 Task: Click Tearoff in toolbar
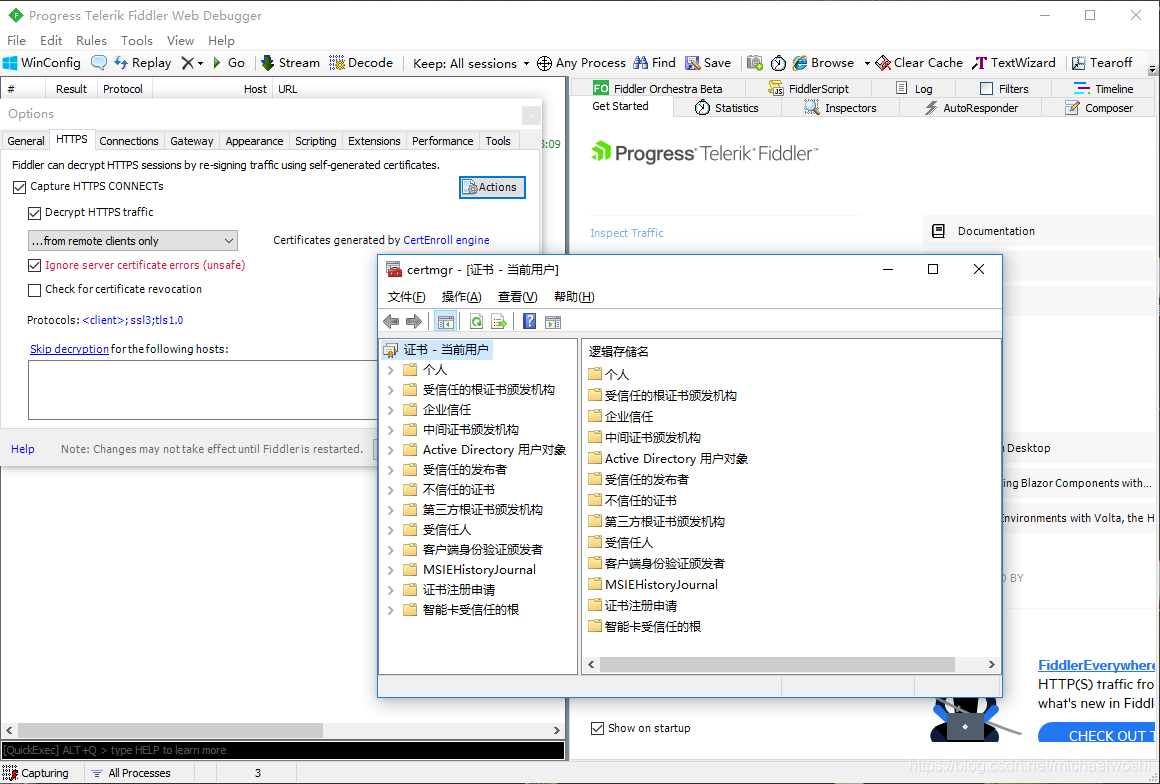pos(1102,63)
